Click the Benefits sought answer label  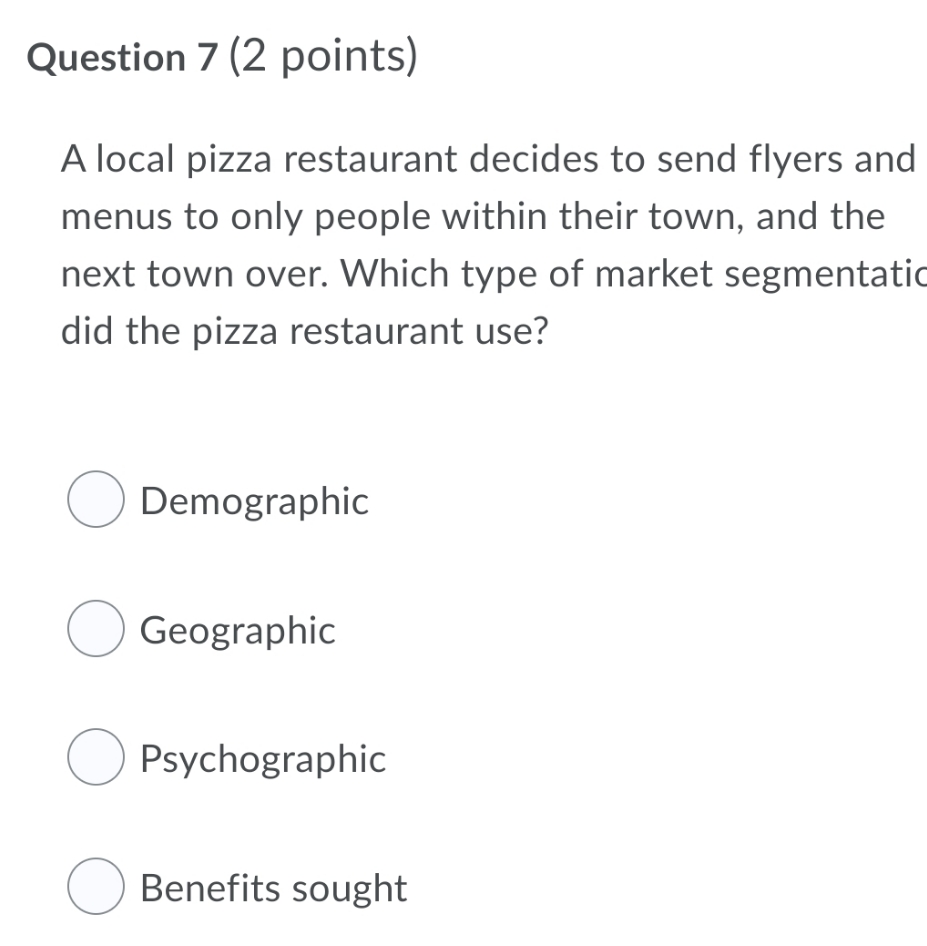click(272, 887)
